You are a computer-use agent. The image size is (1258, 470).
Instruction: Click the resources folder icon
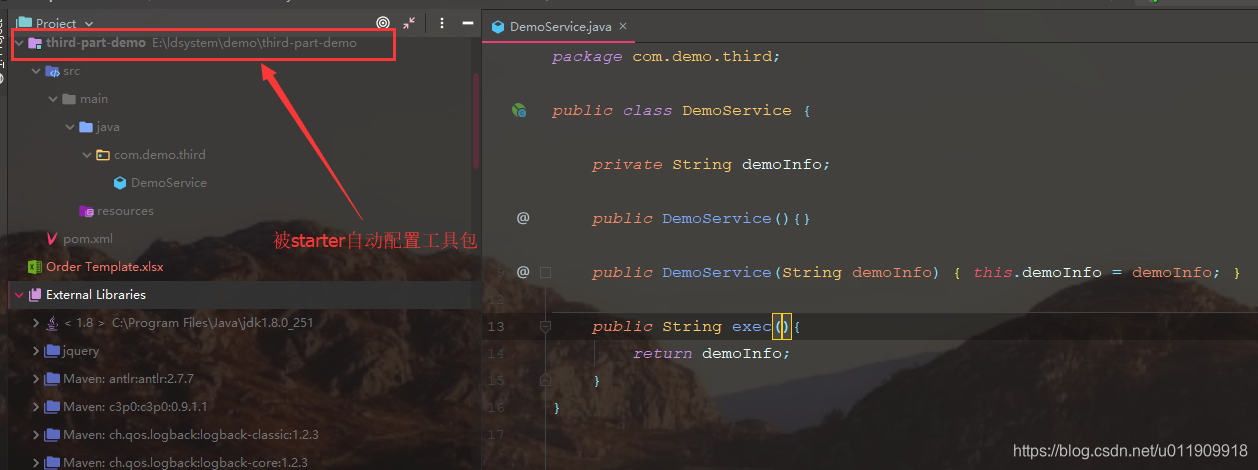[86, 211]
